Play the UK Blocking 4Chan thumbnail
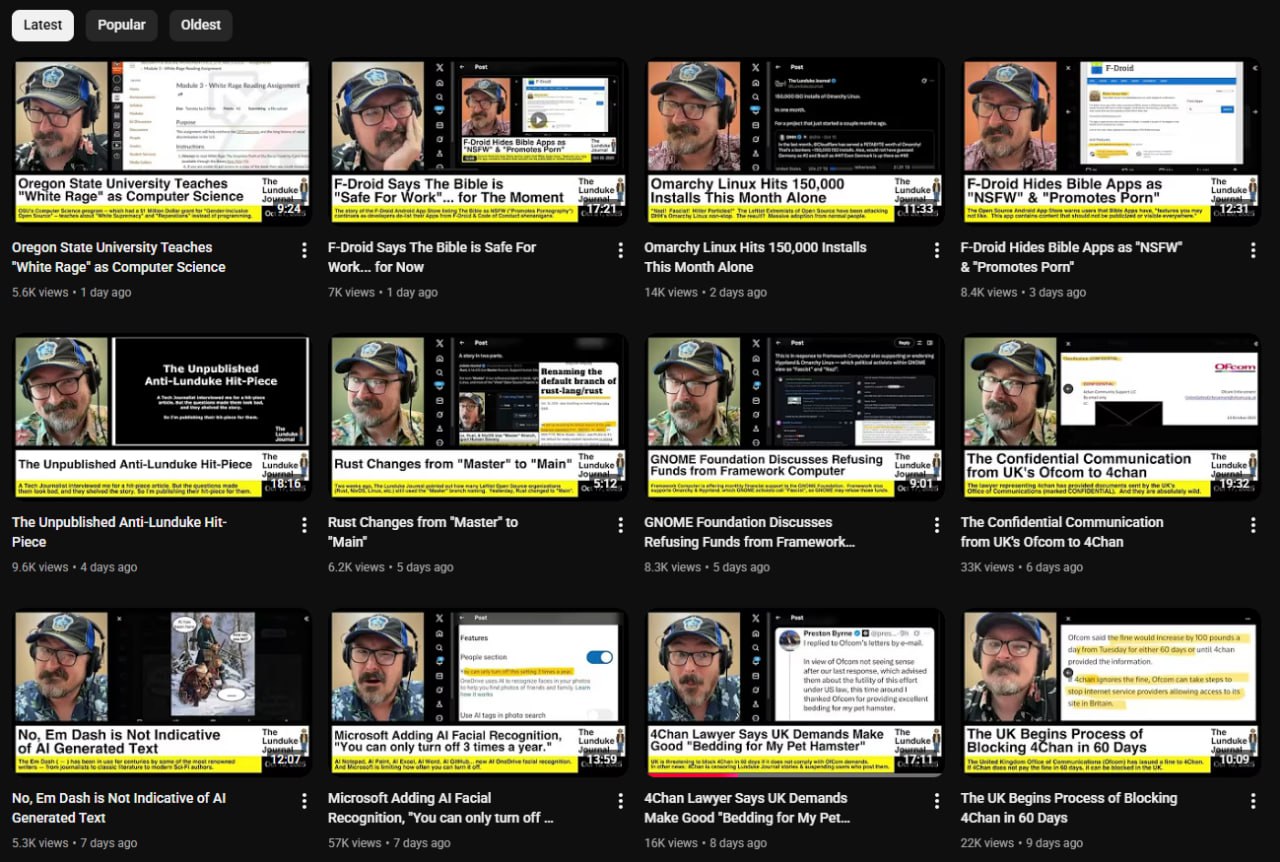The width and height of the screenshot is (1280, 862). 1111,692
